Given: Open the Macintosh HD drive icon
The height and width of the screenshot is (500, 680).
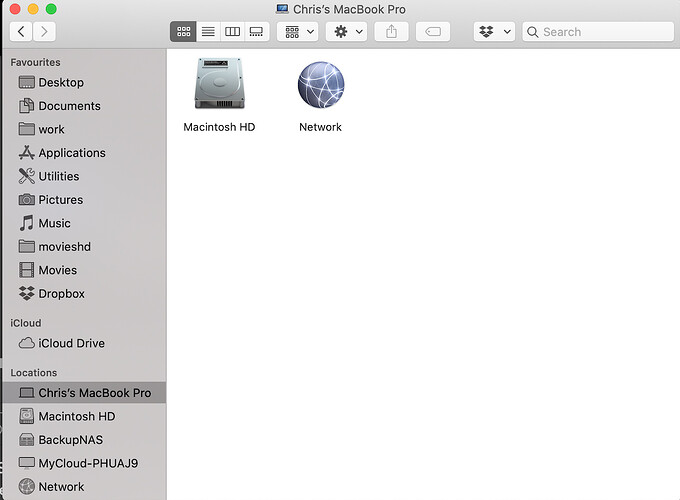Looking at the screenshot, I should [219, 85].
